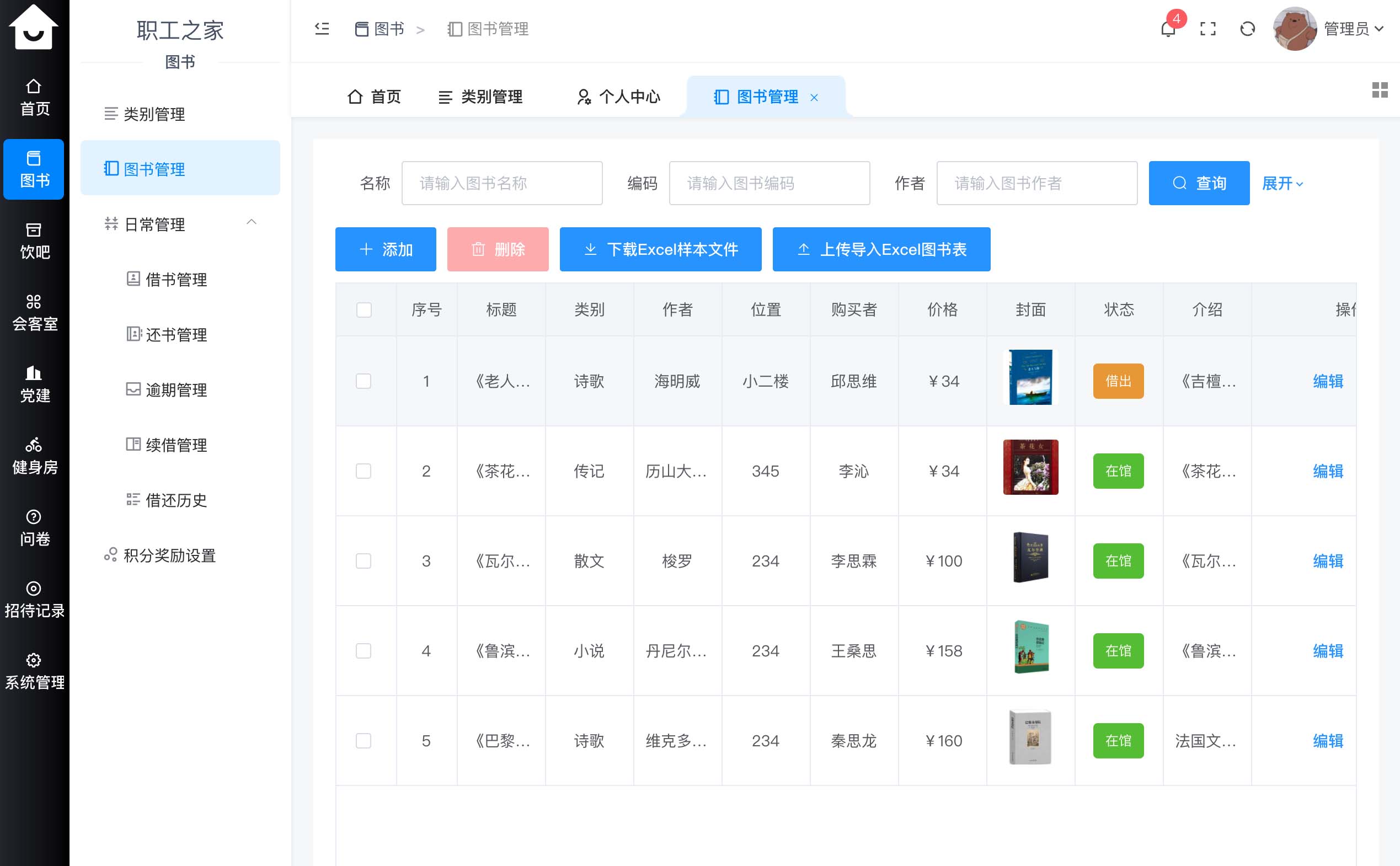This screenshot has width=1400, height=866.
Task: Open notifications from the bell icon
Action: (x=1168, y=29)
